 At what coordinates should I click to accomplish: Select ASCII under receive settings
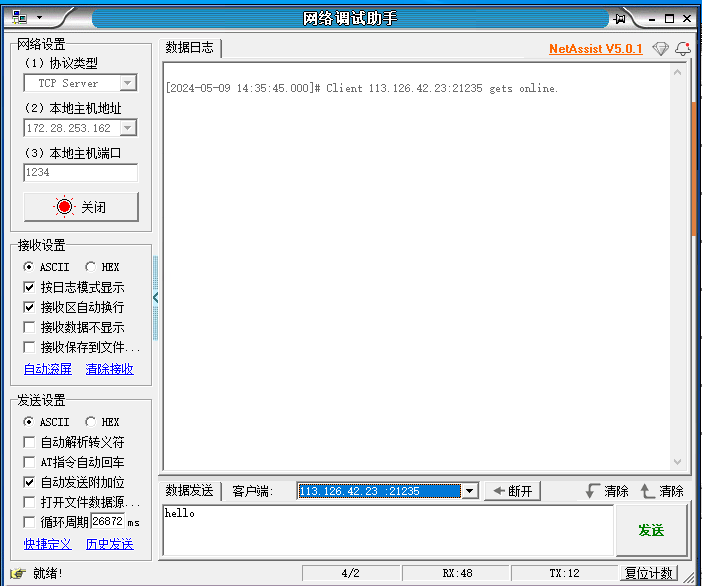click(x=46, y=267)
